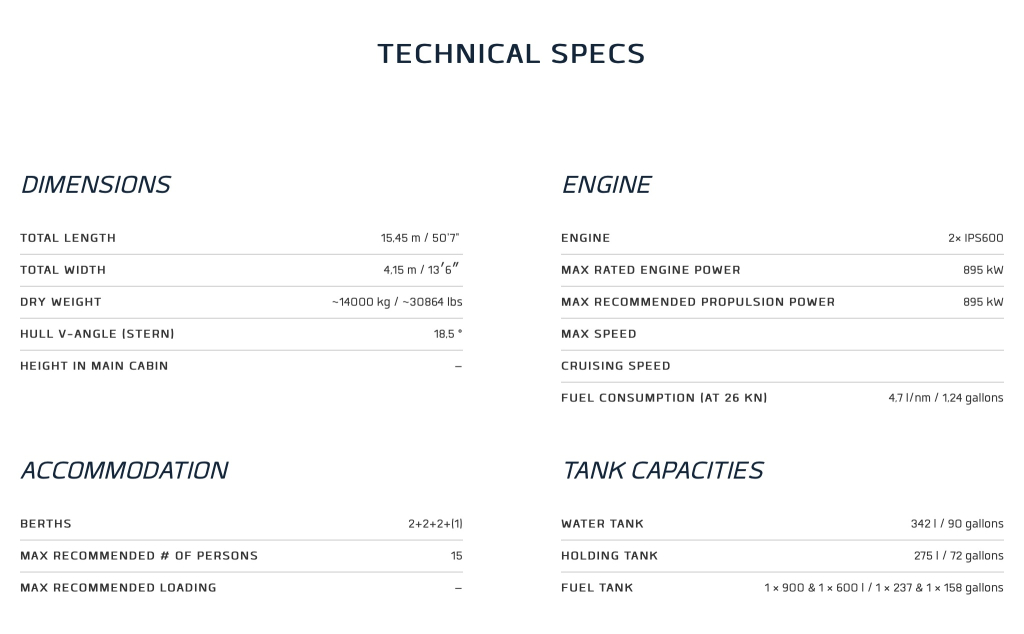Viewport: 1024px width, 634px height.
Task: Click the Height in Main Cabin label
Action: click(94, 366)
